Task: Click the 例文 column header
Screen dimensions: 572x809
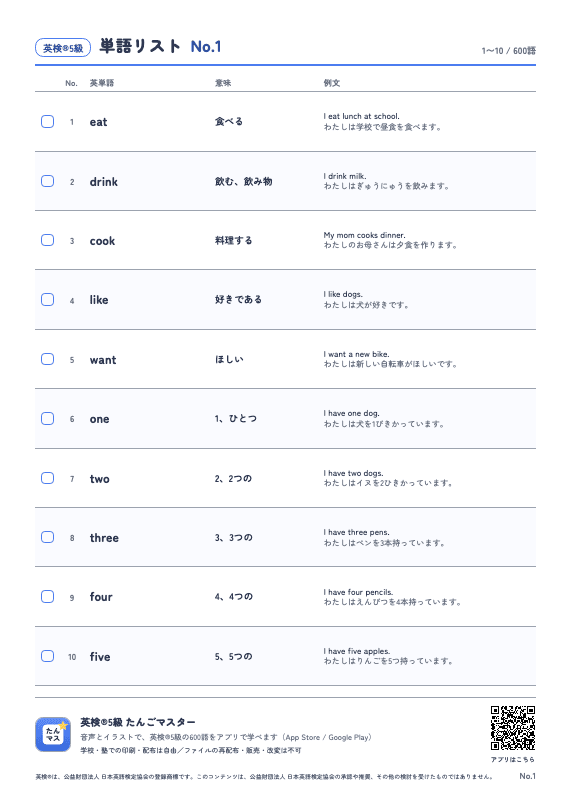Action: pyautogui.click(x=332, y=83)
